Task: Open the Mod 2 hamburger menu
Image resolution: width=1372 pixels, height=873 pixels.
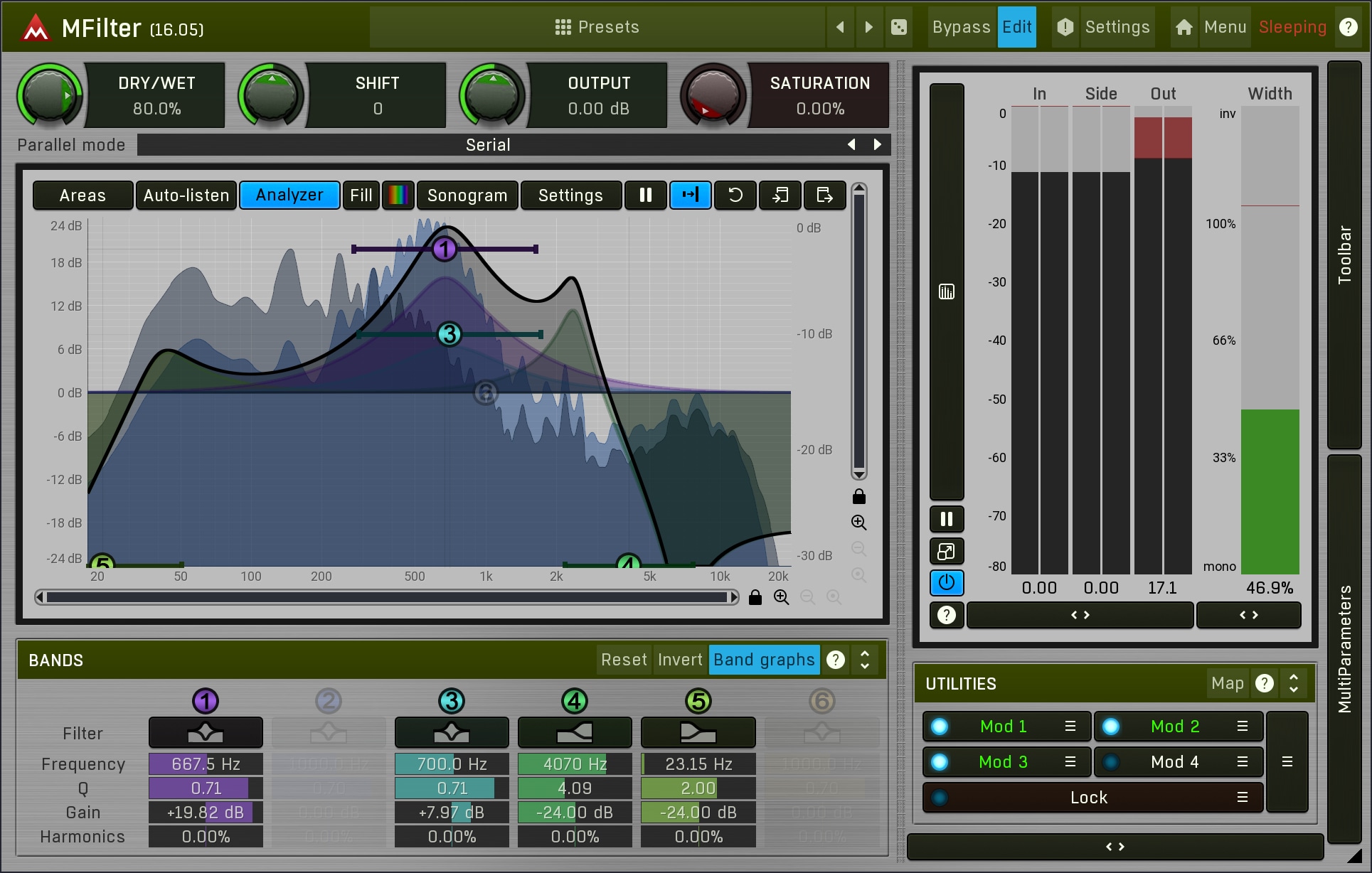Action: (1243, 726)
